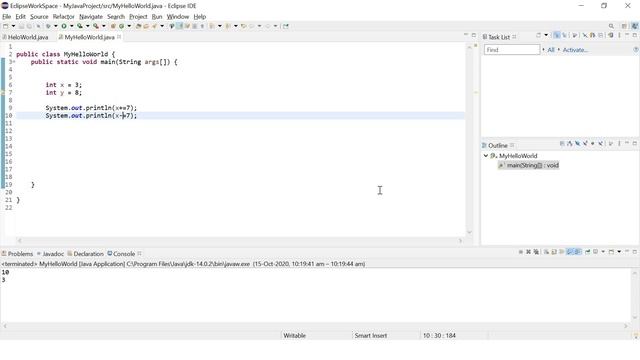Click the Open Type folder icon
640x360 pixels.
(x=138, y=26)
